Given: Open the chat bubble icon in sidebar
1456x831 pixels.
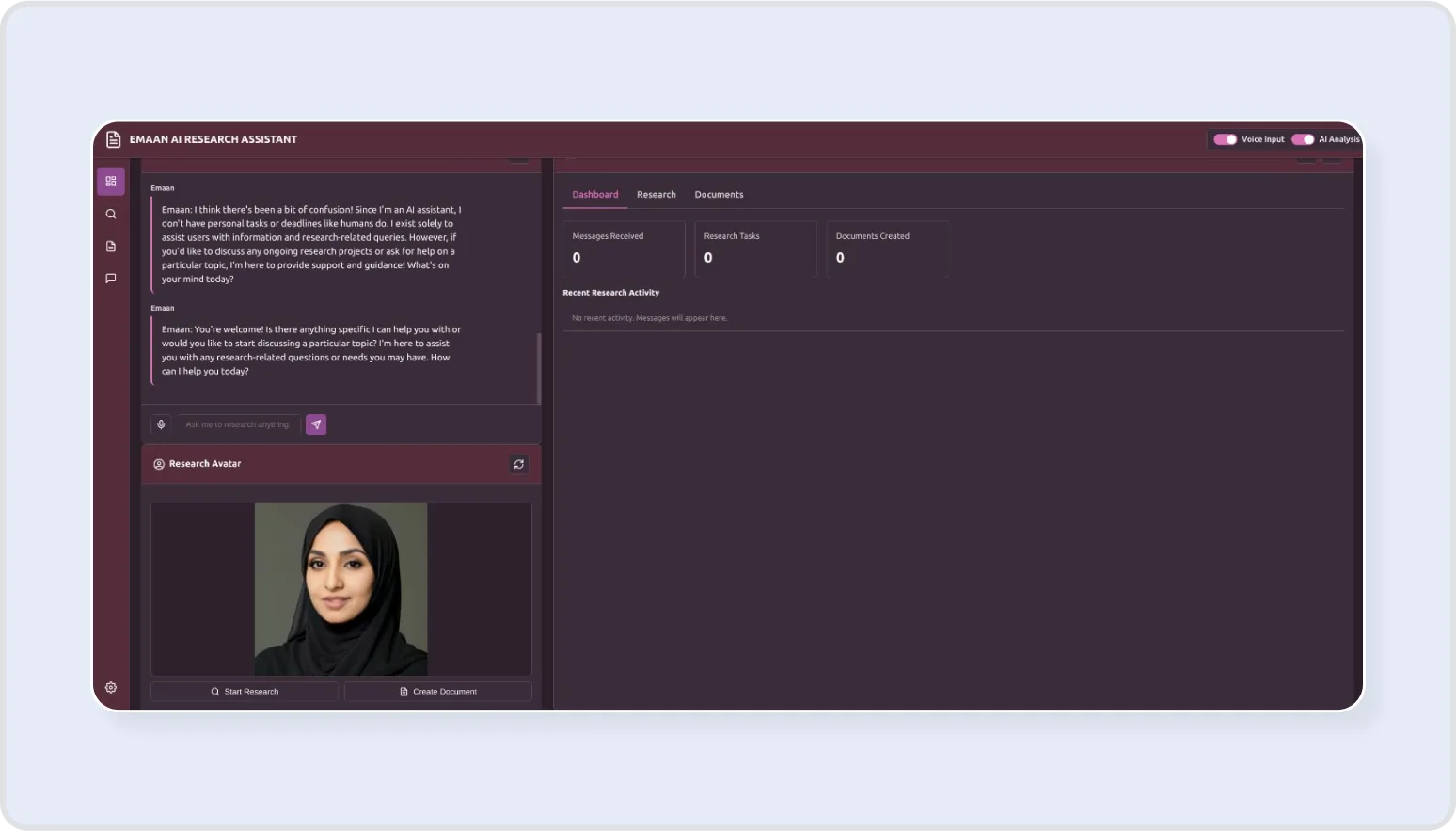Looking at the screenshot, I should coord(111,279).
